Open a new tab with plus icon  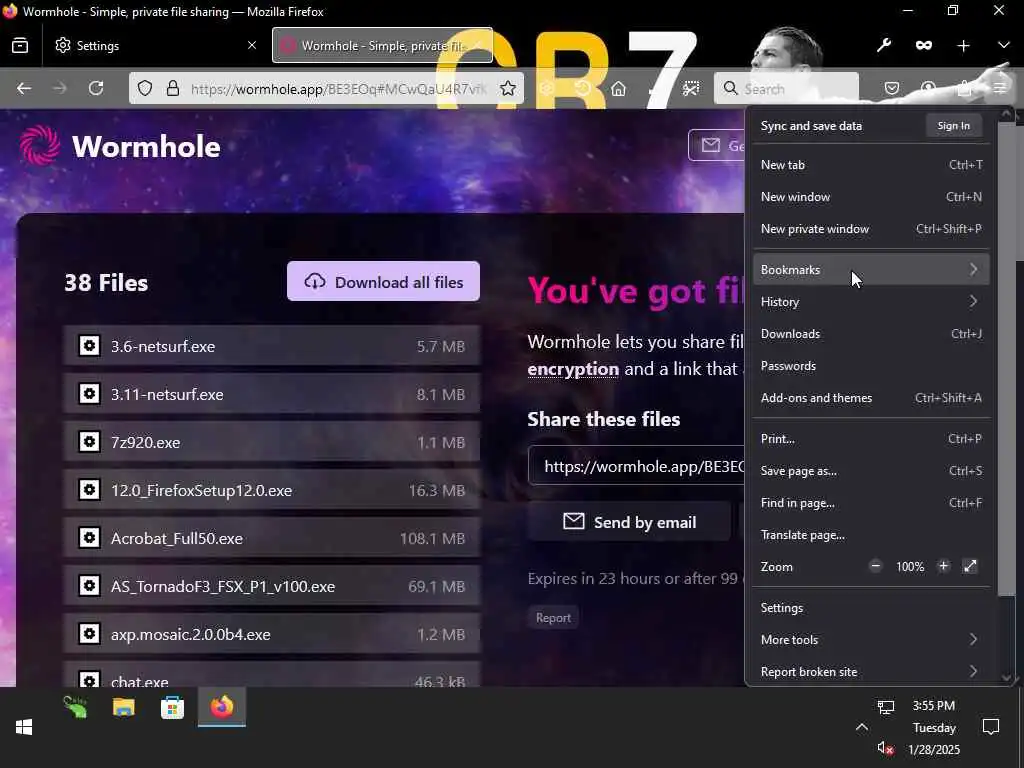click(963, 46)
